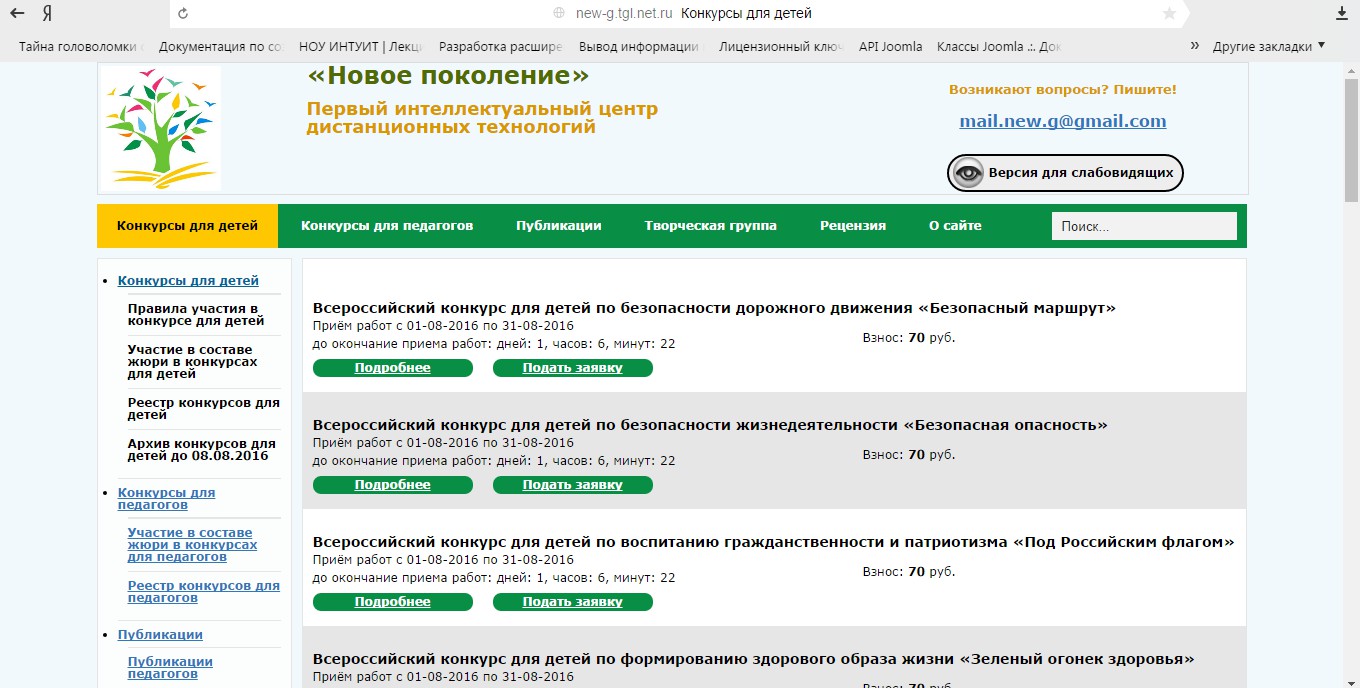This screenshot has height=688, width=1360.
Task: Open bookmark 'Документация по со'
Action: click(220, 46)
